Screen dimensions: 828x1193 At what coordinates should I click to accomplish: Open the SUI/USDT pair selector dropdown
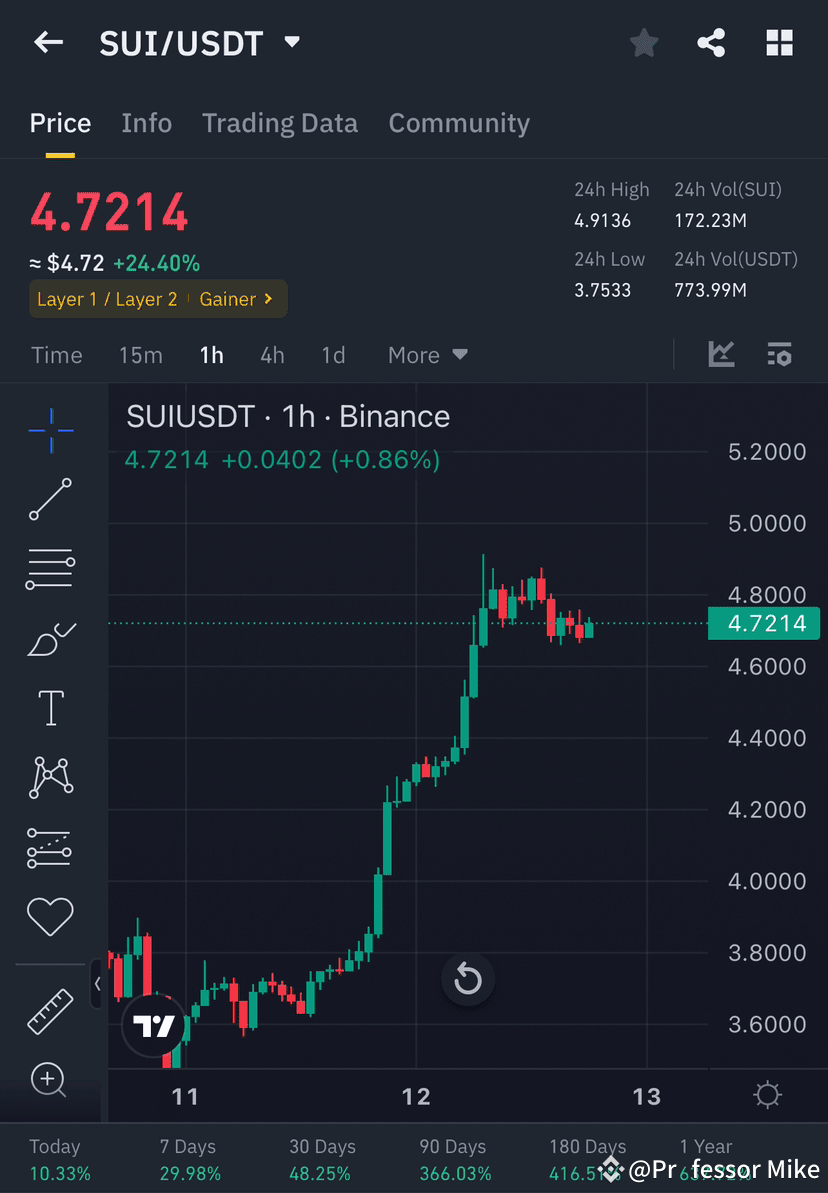pos(290,42)
